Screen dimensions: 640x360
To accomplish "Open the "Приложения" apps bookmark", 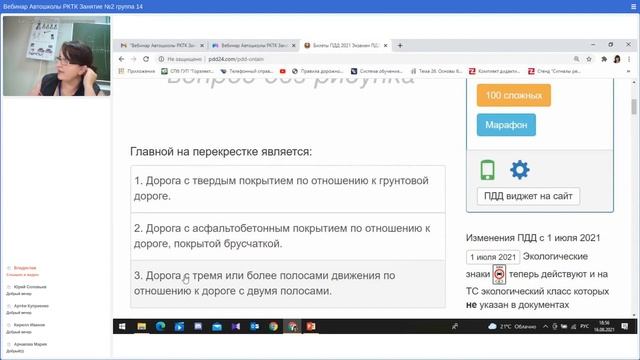I will (137, 71).
